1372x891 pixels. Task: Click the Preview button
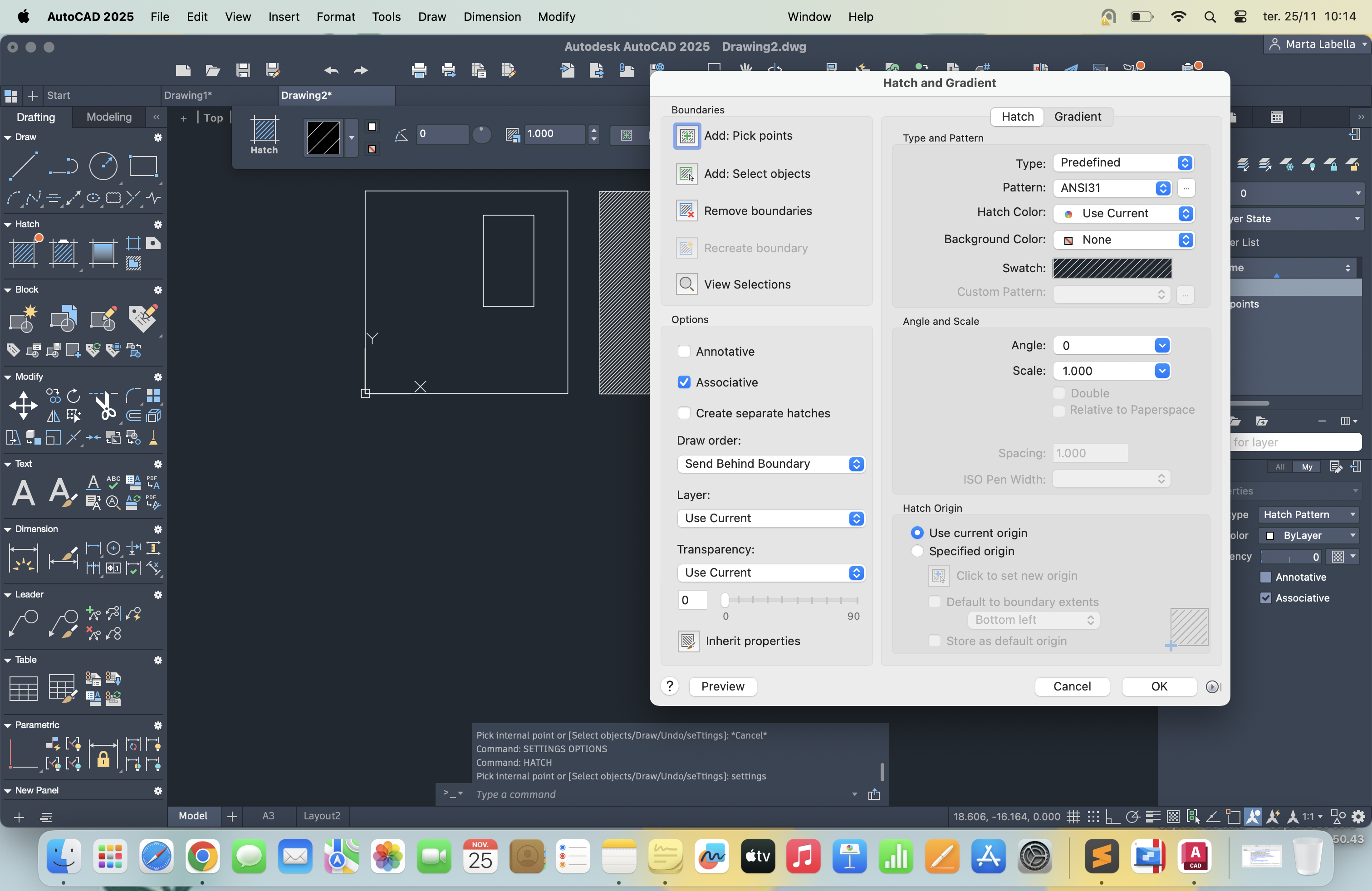click(722, 686)
